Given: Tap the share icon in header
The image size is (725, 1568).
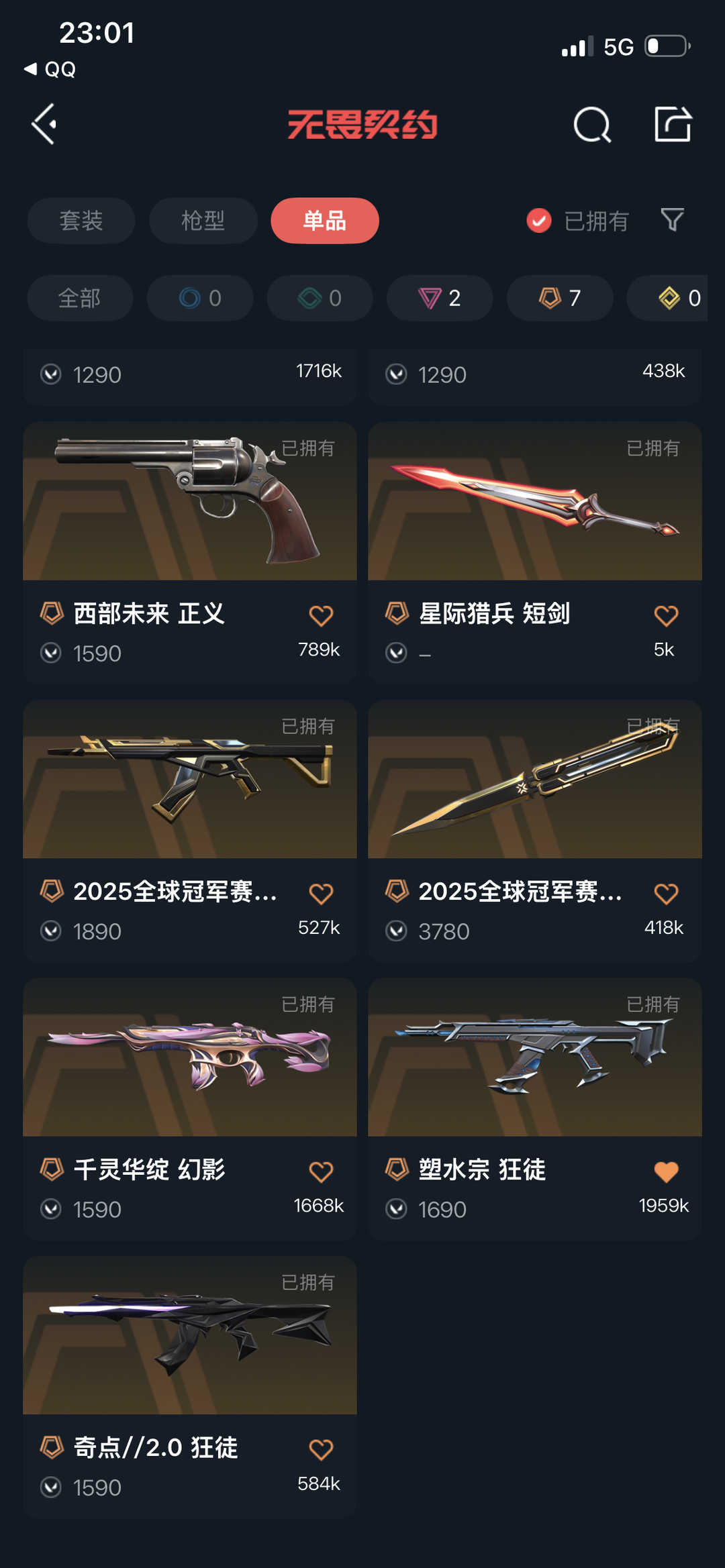Looking at the screenshot, I should click(x=673, y=124).
